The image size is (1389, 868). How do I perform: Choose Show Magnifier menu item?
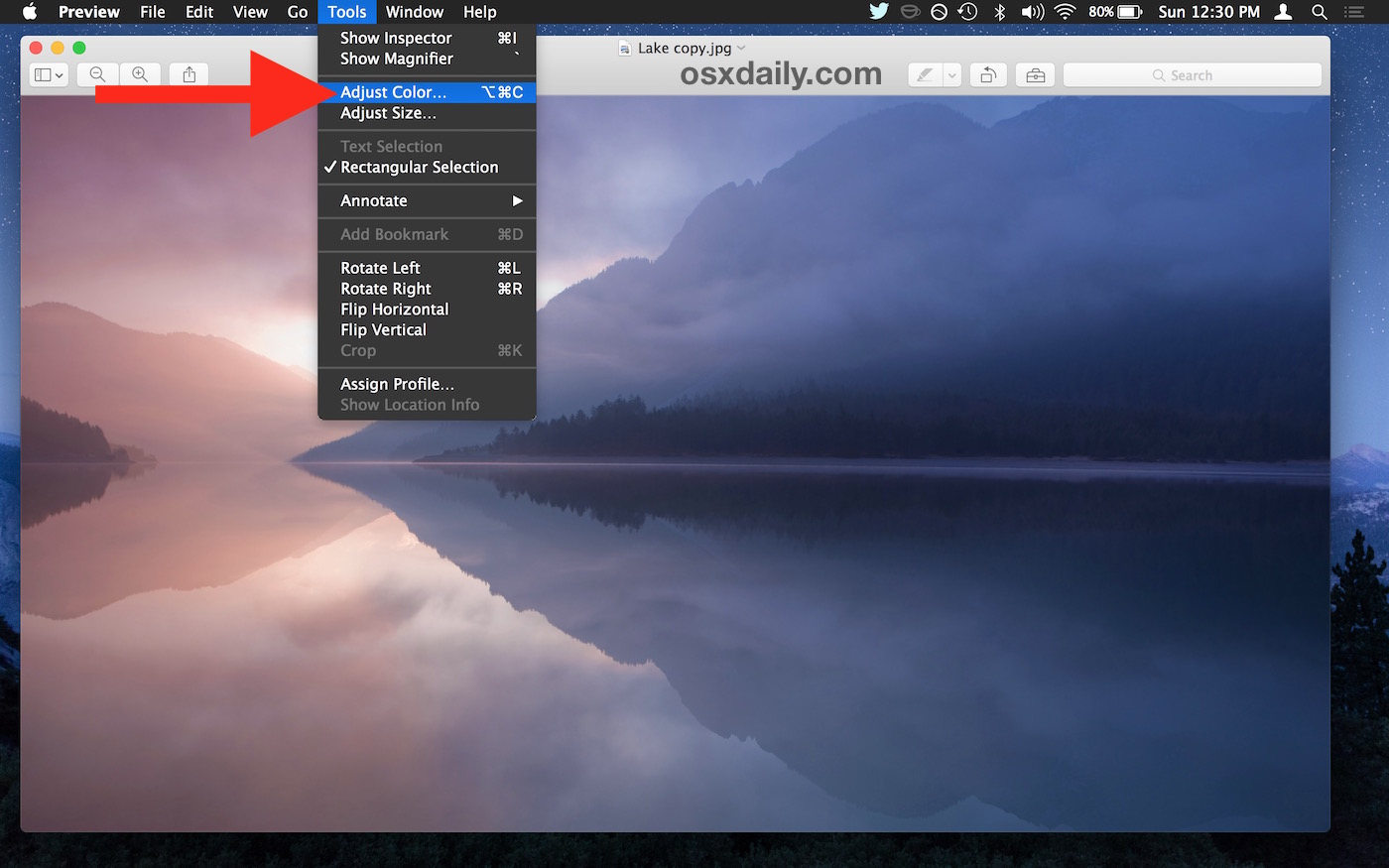pos(427,59)
